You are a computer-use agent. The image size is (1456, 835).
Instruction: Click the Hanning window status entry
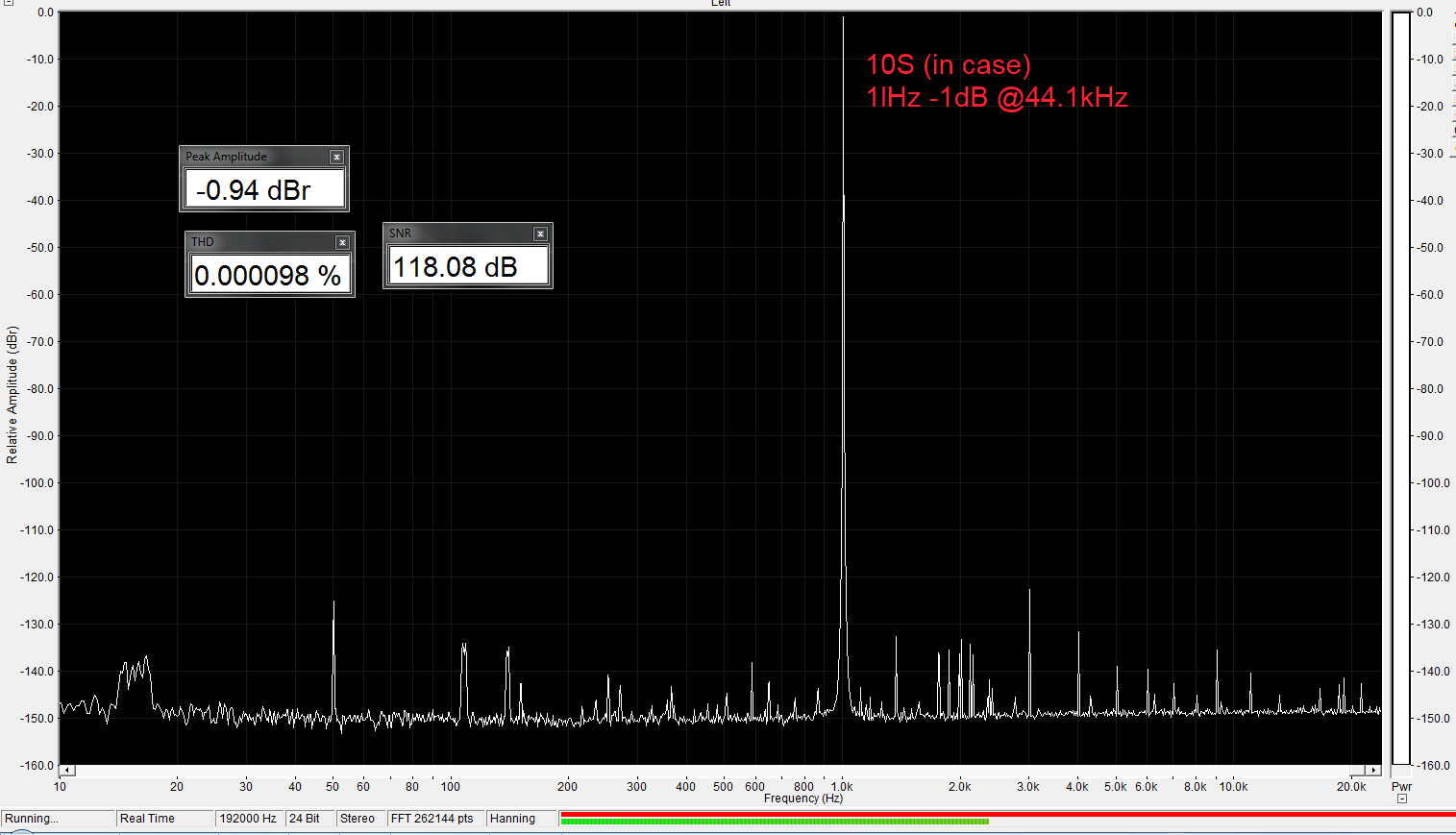(x=521, y=819)
